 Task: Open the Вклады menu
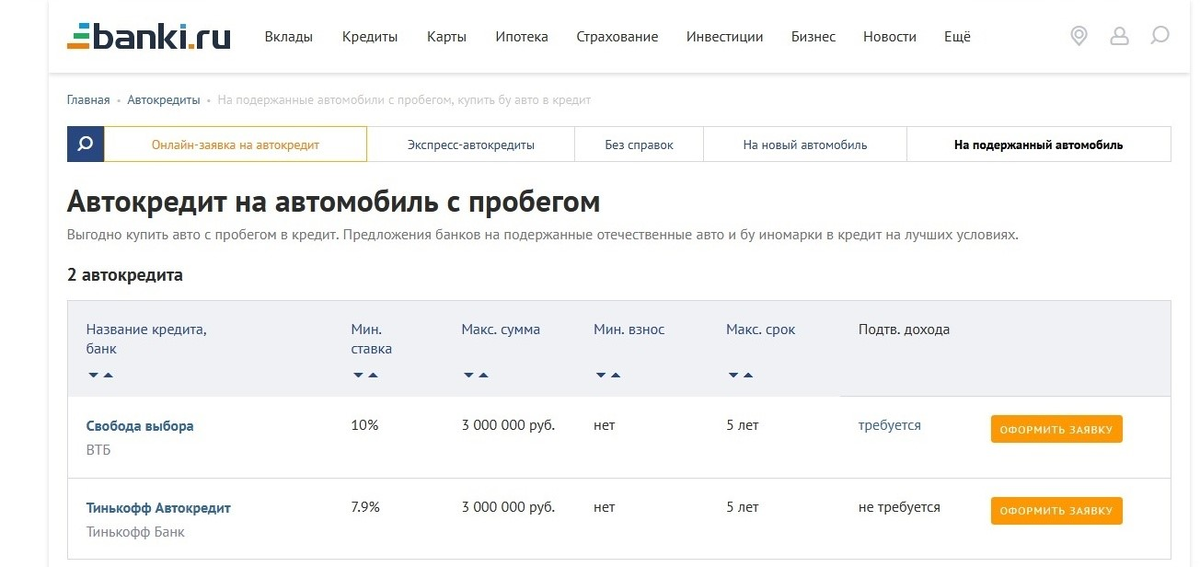[289, 37]
